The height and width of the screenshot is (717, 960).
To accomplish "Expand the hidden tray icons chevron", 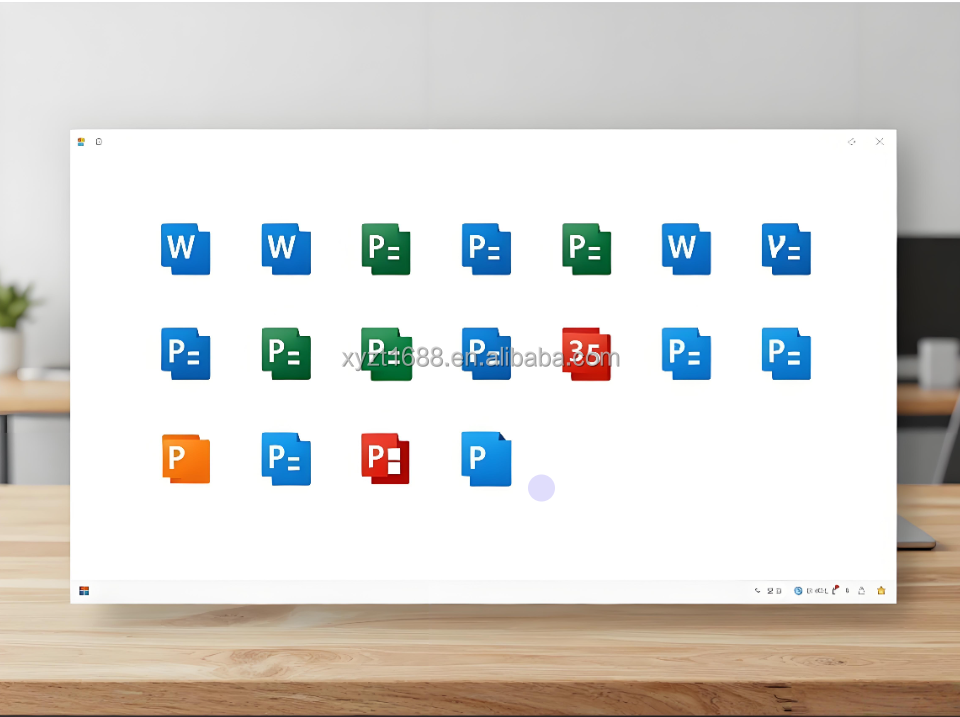I will click(x=757, y=591).
